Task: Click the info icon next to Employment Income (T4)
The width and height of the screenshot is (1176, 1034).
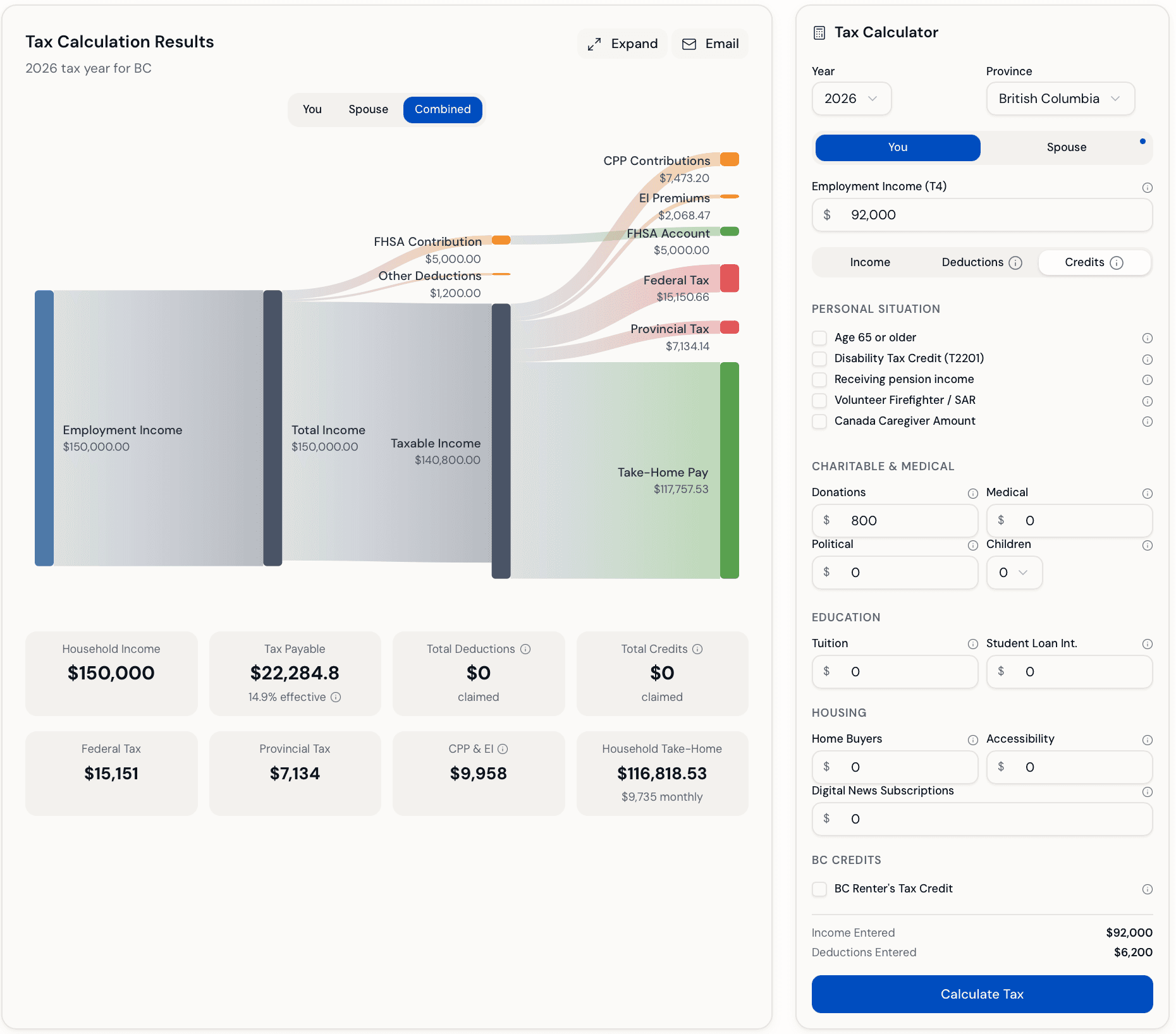Action: point(1148,187)
